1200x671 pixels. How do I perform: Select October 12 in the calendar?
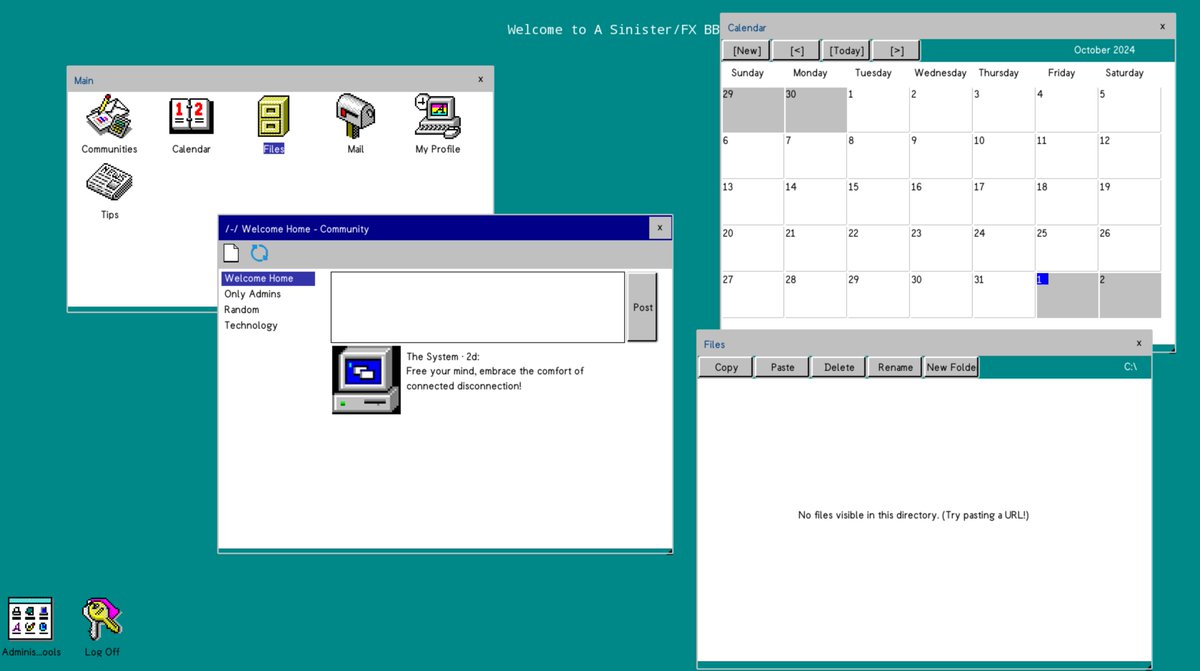pyautogui.click(x=1129, y=155)
